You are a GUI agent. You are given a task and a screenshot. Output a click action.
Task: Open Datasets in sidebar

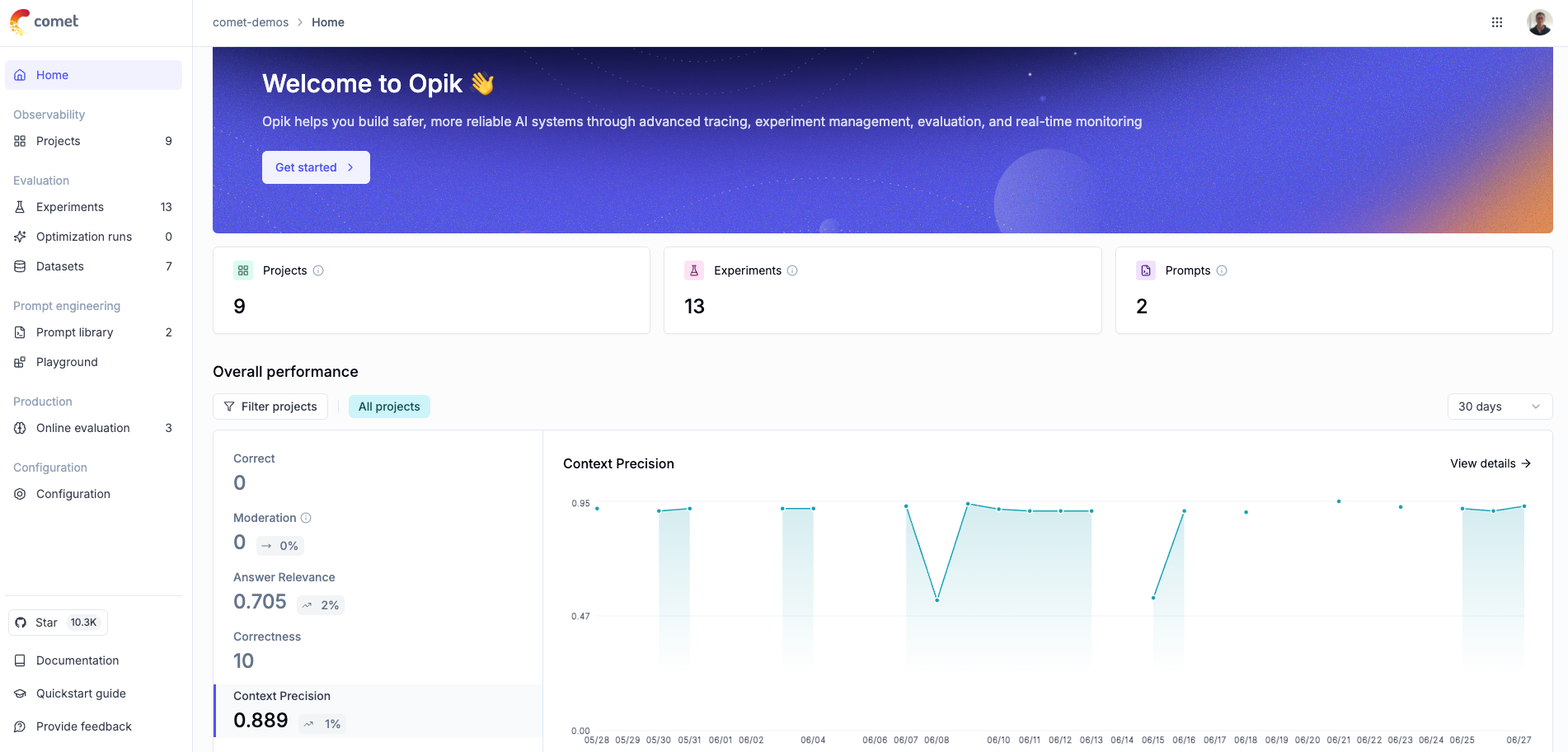(x=93, y=266)
